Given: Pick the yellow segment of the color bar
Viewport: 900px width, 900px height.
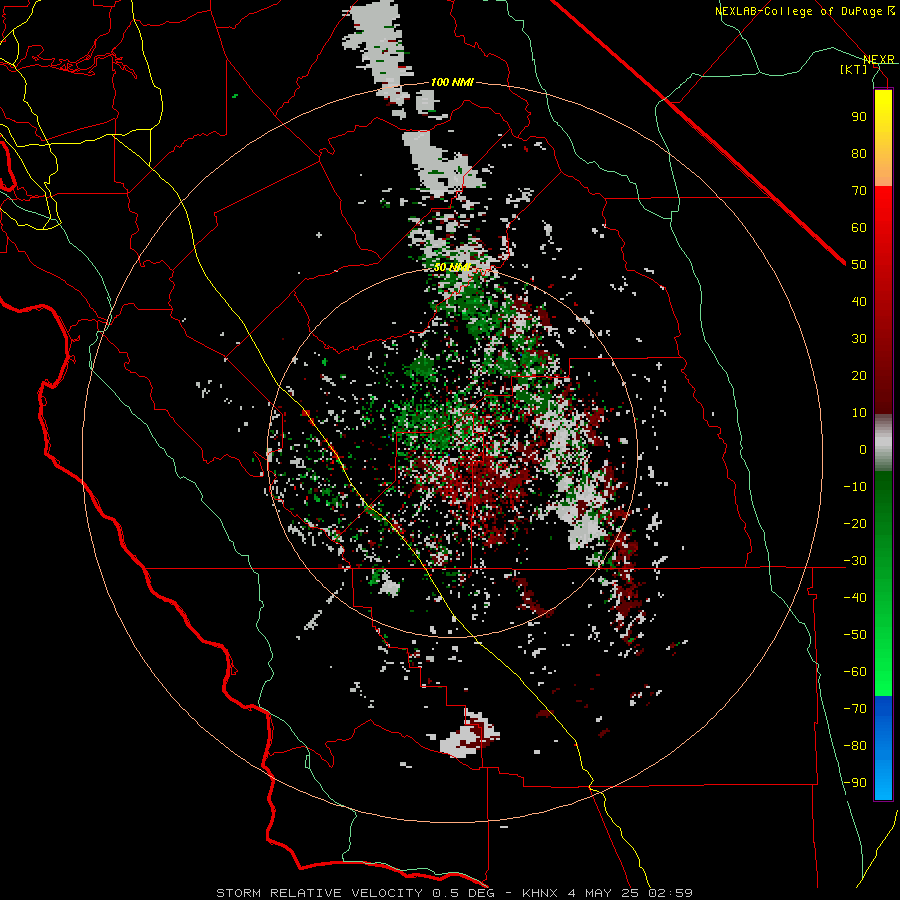Looking at the screenshot, I should [x=883, y=115].
